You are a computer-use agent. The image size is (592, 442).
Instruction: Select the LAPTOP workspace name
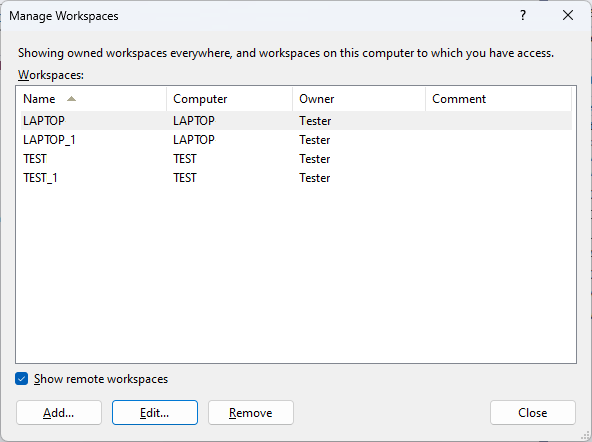click(44, 121)
